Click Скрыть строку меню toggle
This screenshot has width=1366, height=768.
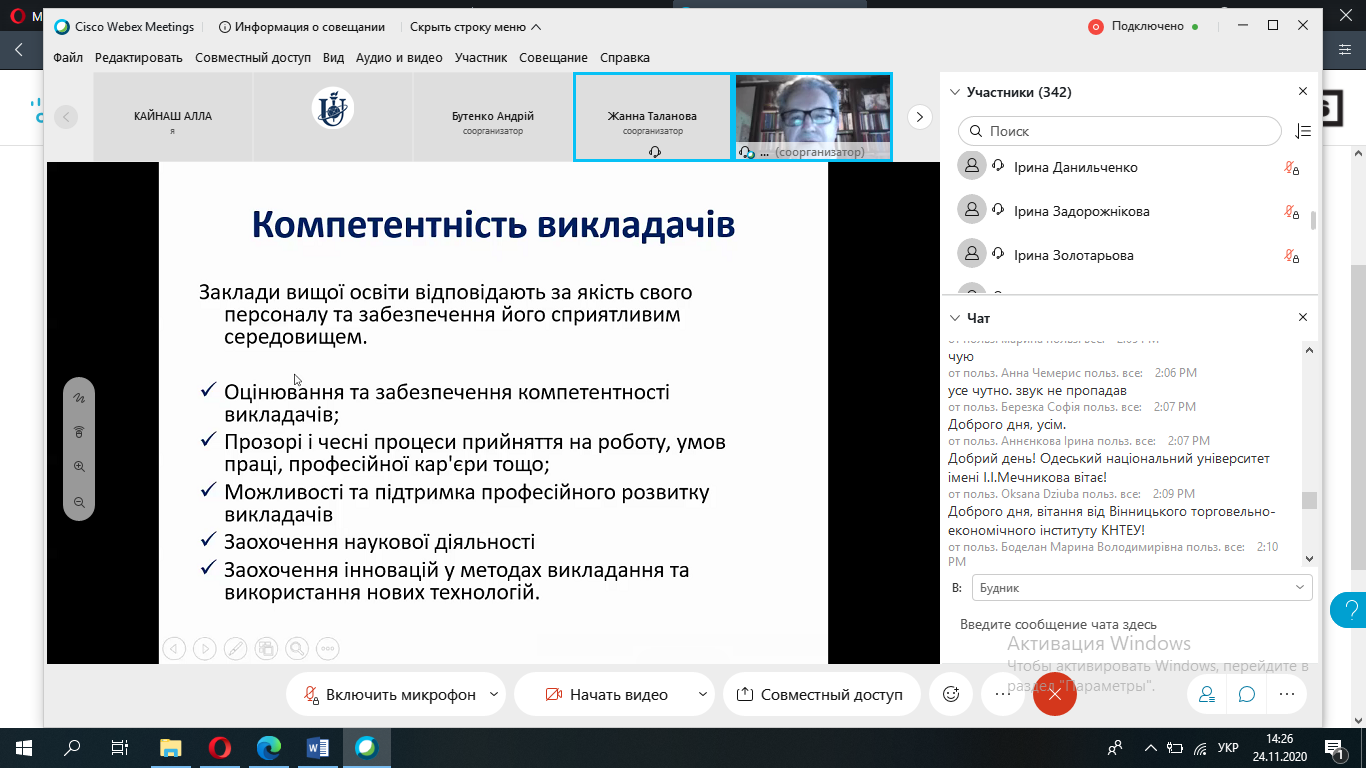(x=476, y=27)
